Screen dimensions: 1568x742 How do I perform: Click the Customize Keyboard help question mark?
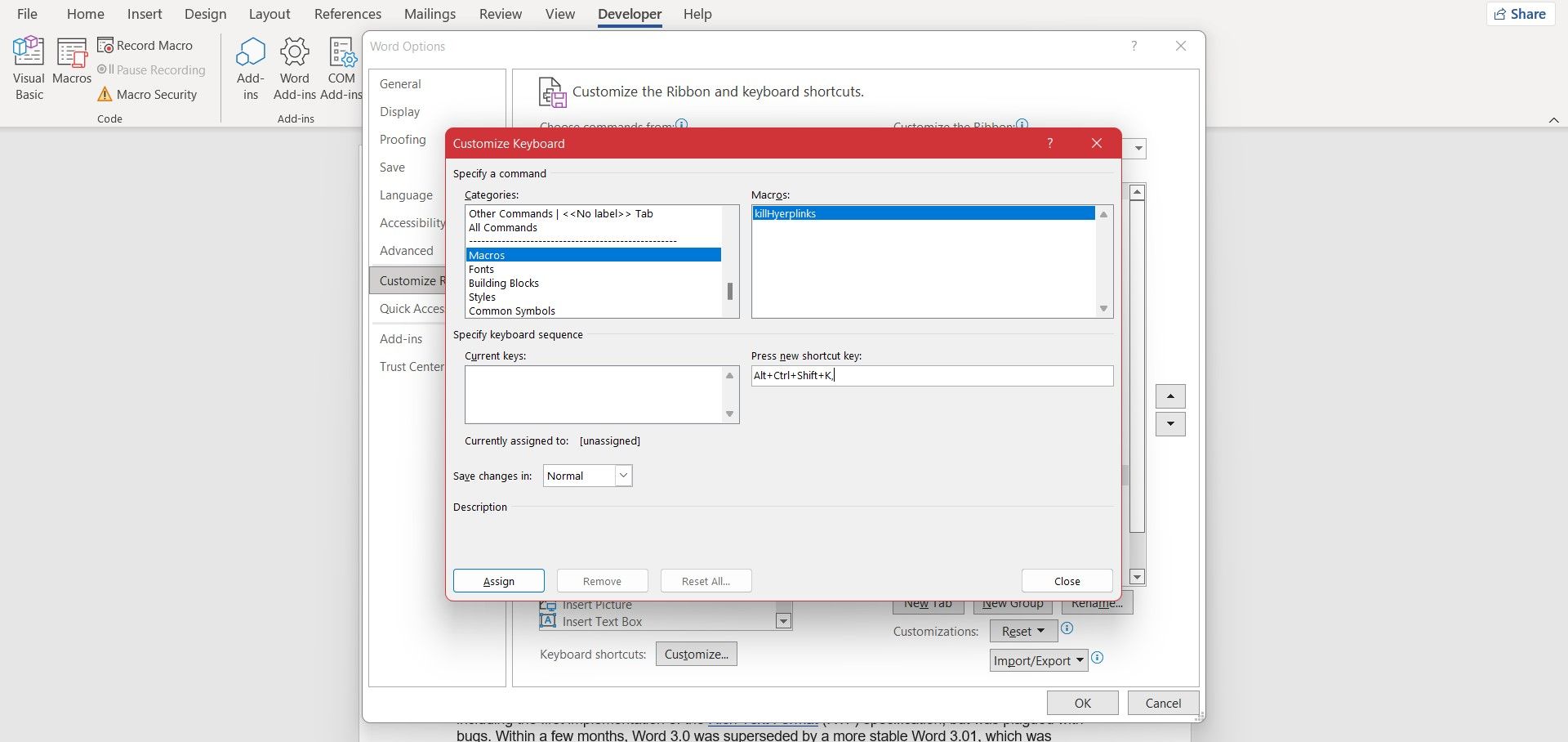[x=1050, y=143]
